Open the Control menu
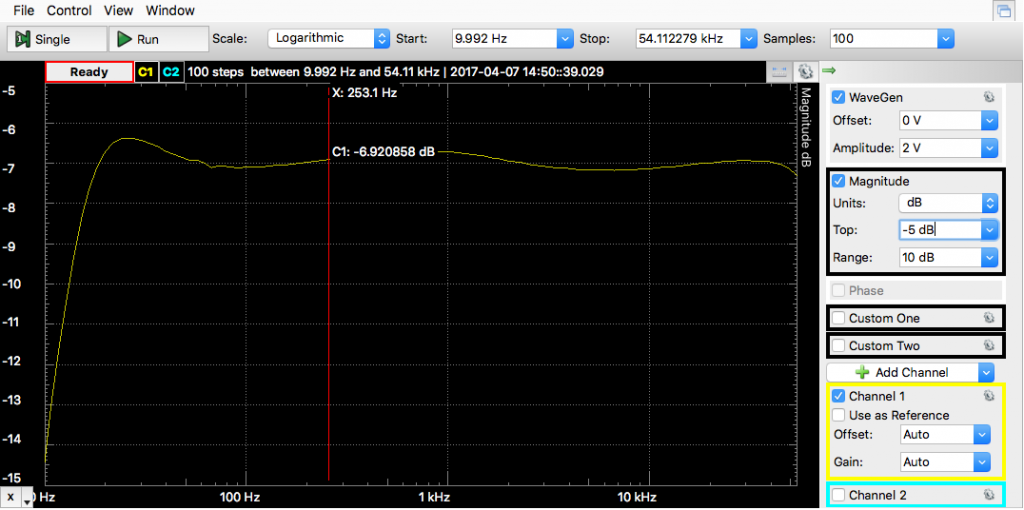The image size is (1024, 510). tap(69, 10)
